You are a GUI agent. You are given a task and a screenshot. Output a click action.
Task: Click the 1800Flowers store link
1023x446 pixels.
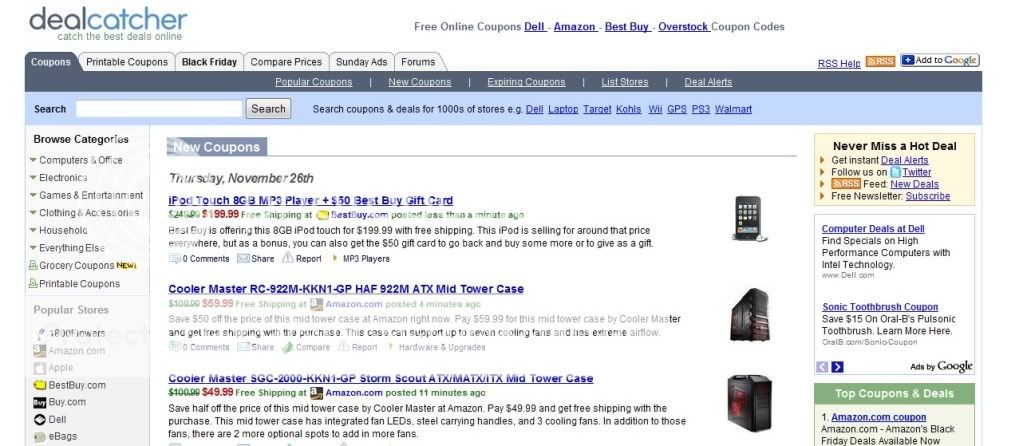(x=77, y=333)
